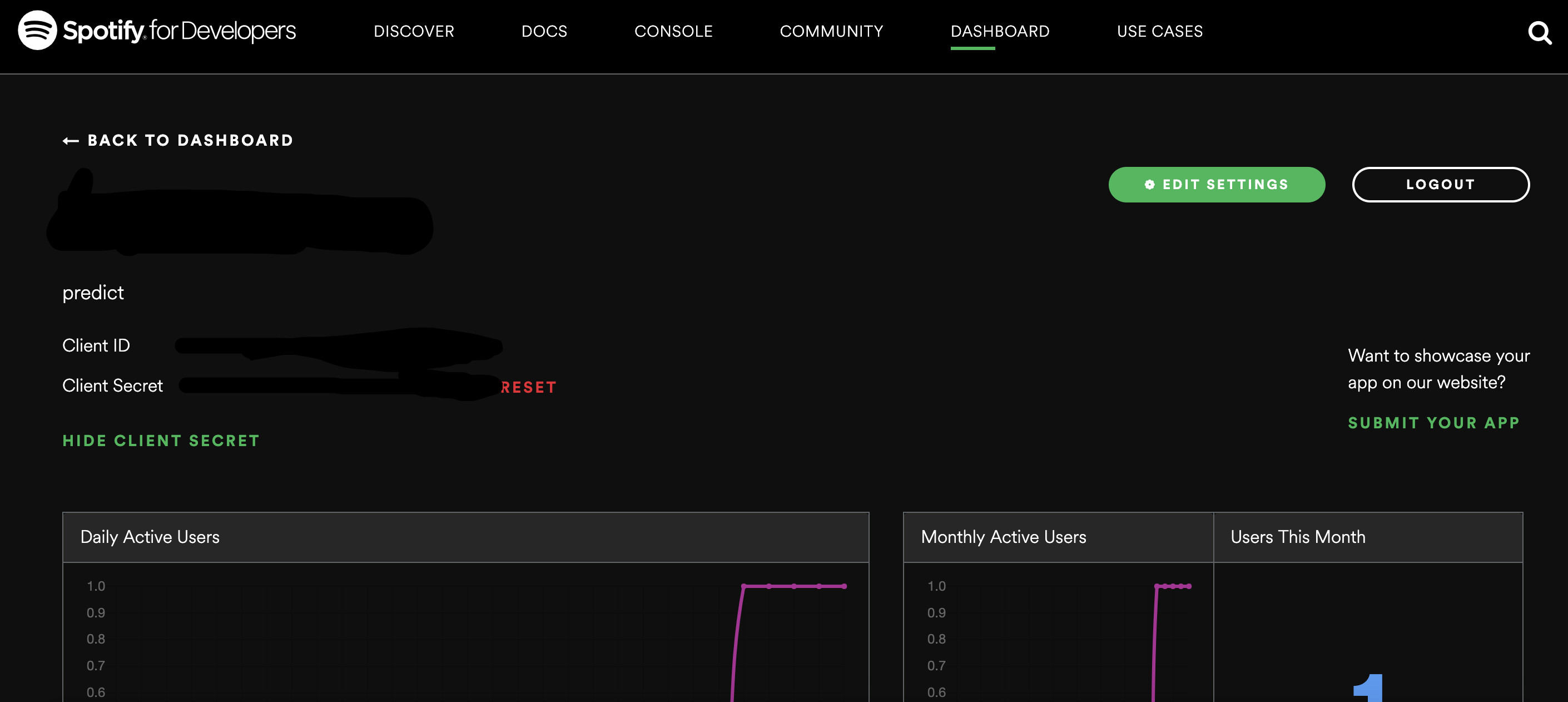Image resolution: width=1568 pixels, height=702 pixels.
Task: Click the Spotify for Developers wordmark
Action: [180, 31]
